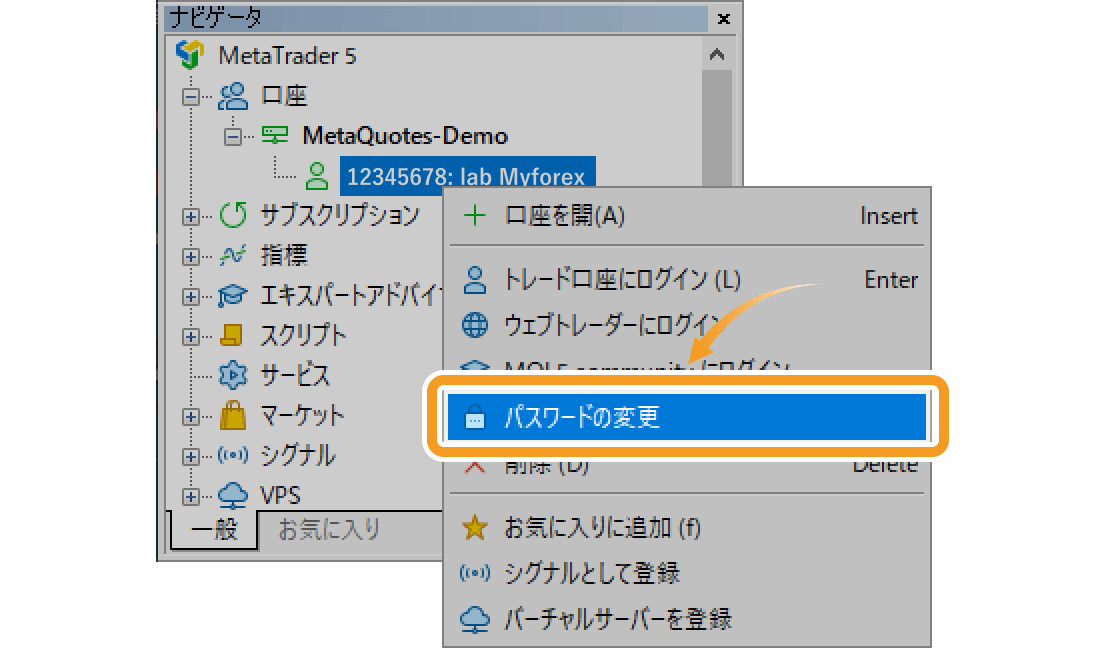Click the star icon for お気に入りに追加
The height and width of the screenshot is (648, 1100).
tap(475, 527)
